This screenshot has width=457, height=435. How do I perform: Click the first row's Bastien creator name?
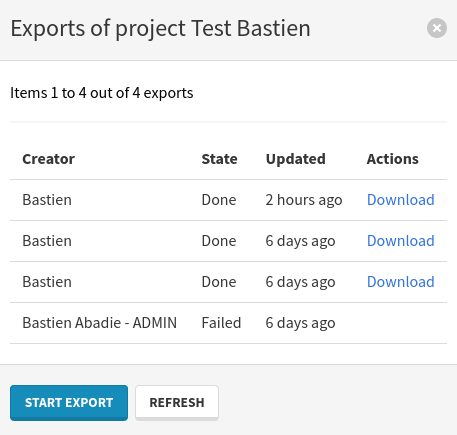47,200
